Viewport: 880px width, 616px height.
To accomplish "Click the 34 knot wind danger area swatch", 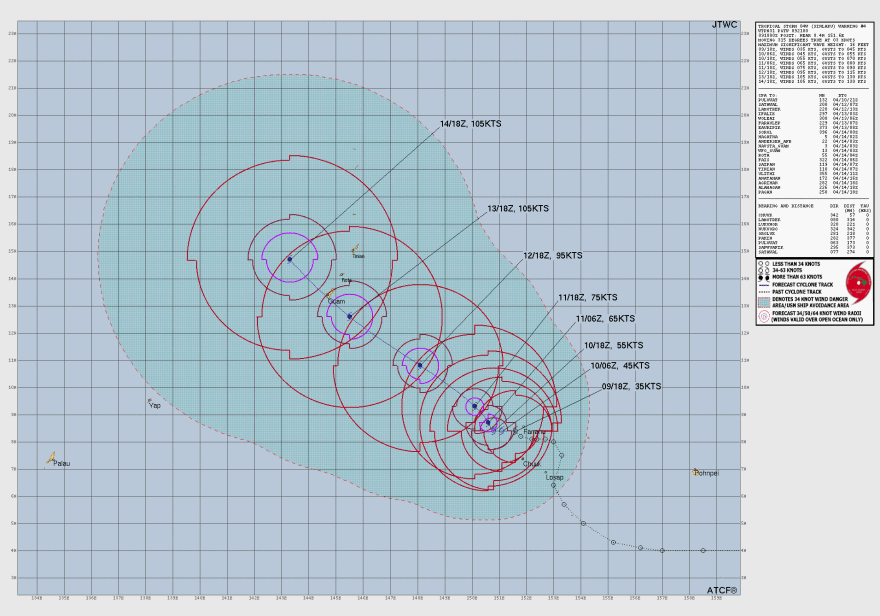I will pos(763,302).
